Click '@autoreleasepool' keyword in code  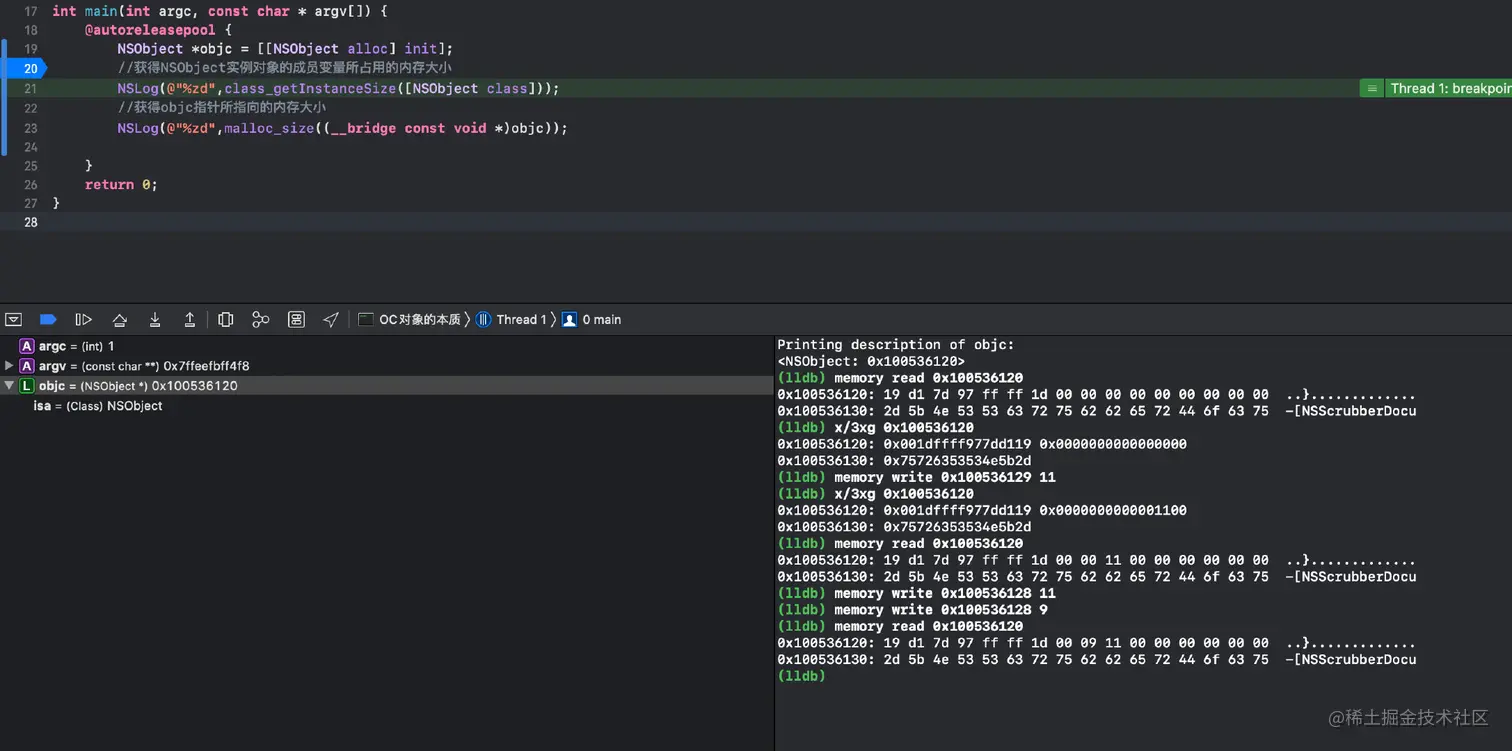(150, 30)
